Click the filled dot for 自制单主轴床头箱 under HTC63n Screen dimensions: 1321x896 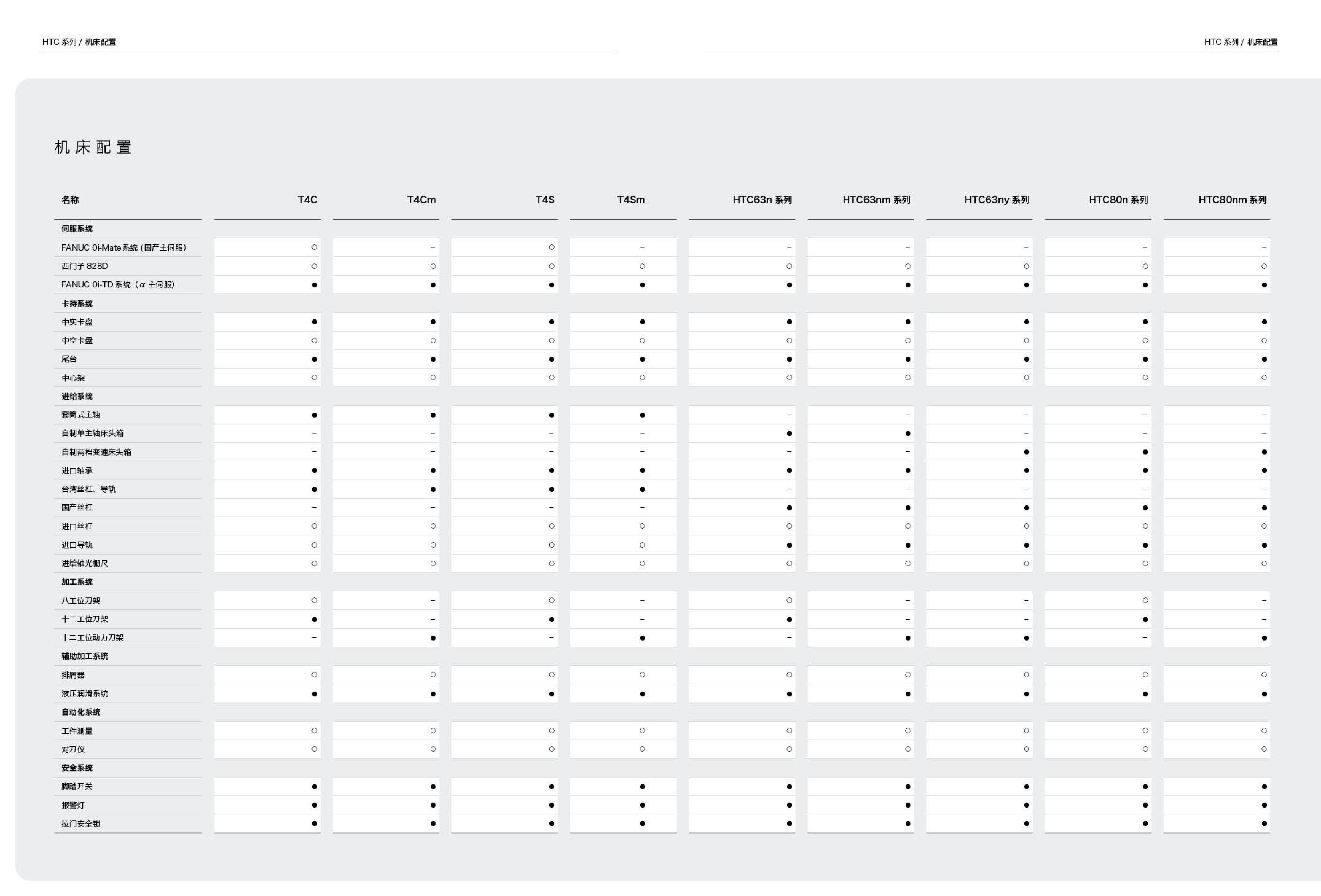(x=789, y=433)
